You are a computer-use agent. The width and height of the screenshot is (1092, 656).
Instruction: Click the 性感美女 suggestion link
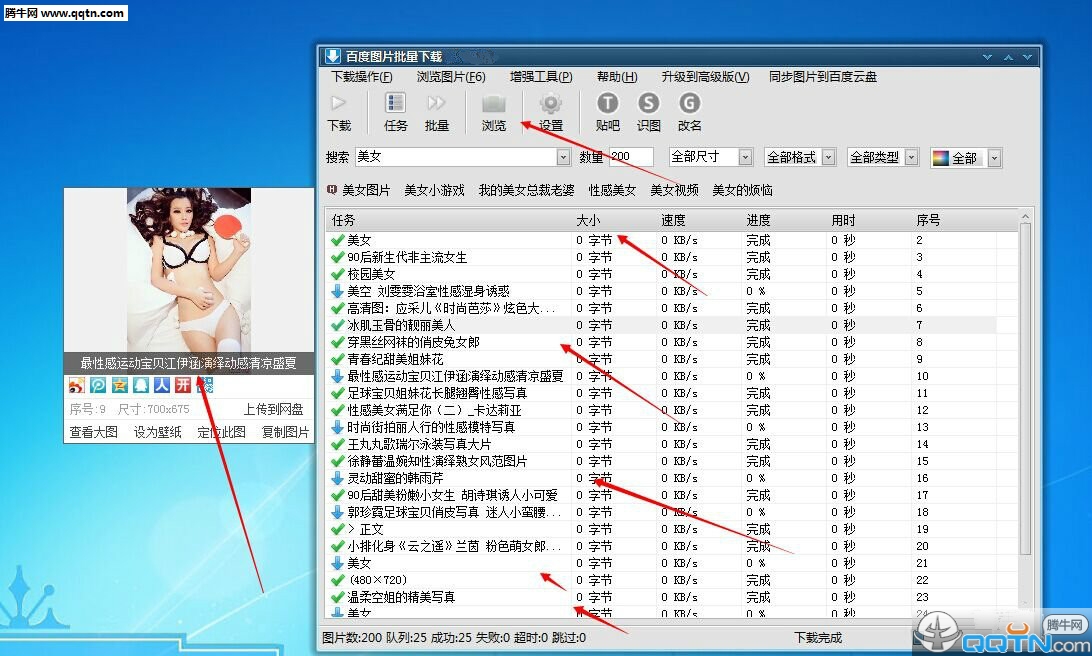click(x=612, y=190)
